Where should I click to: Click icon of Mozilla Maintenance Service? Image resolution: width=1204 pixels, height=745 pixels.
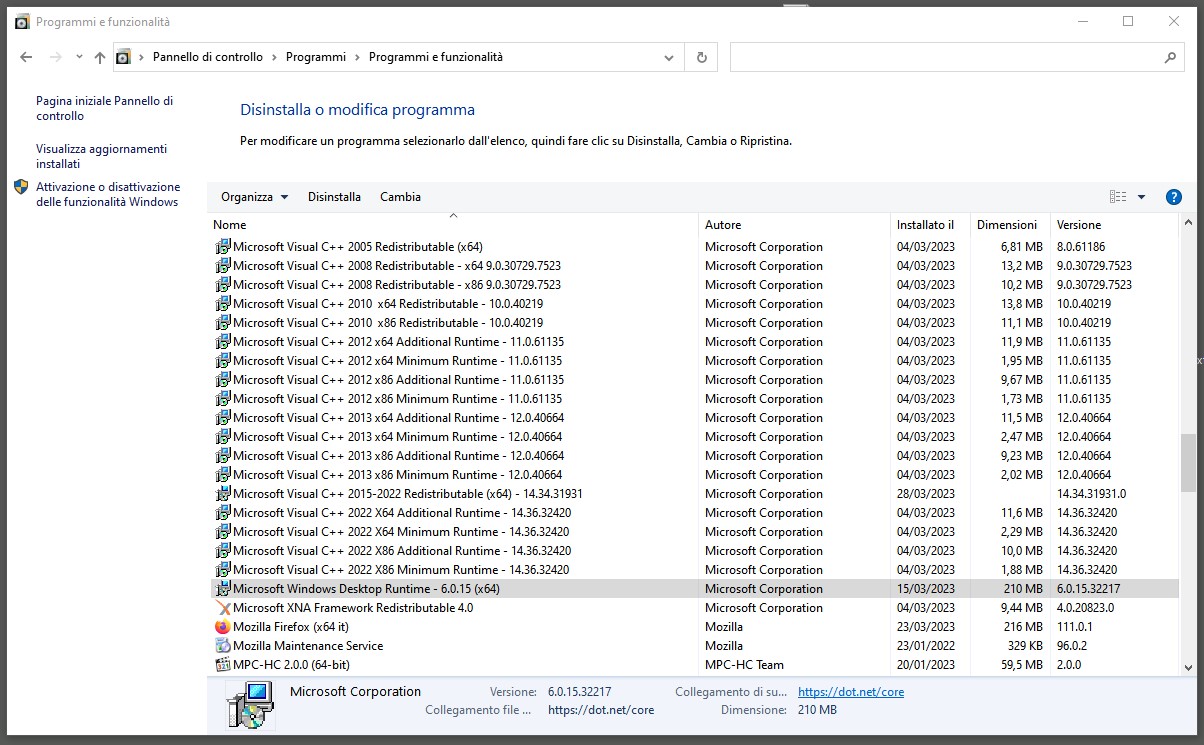(x=223, y=646)
